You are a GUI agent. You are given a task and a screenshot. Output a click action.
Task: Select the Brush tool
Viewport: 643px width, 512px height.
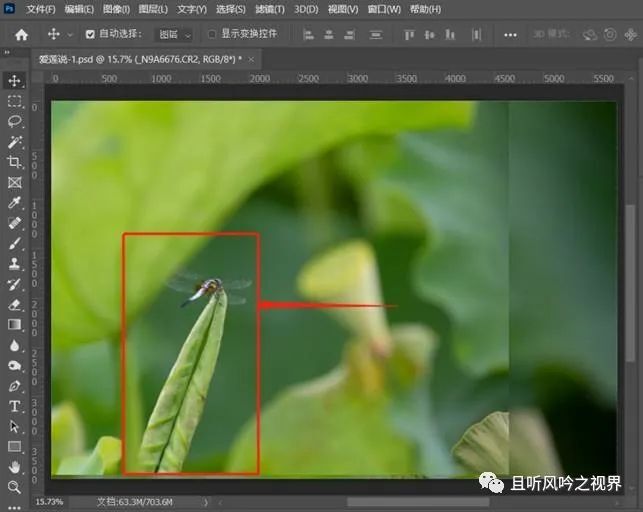pyautogui.click(x=14, y=243)
